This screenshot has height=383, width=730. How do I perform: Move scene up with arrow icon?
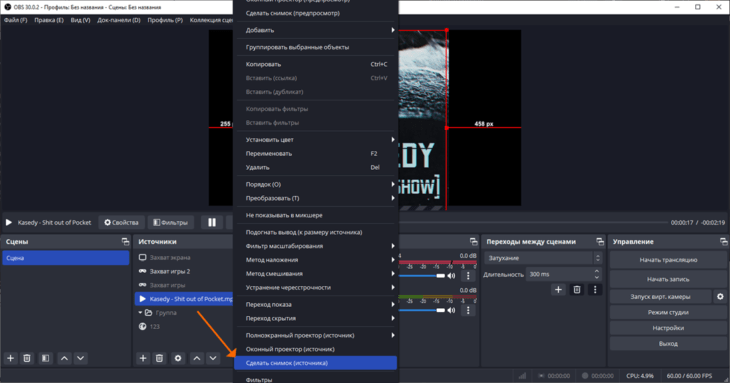pyautogui.click(x=64, y=358)
